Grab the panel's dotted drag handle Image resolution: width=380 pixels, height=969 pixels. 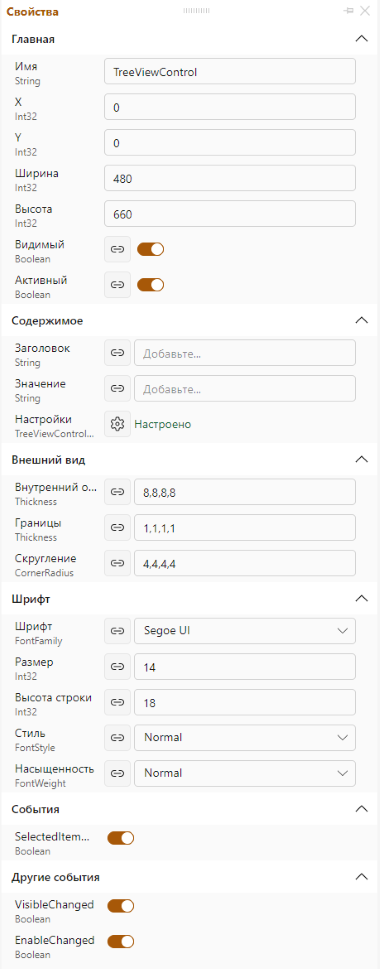(x=197, y=11)
